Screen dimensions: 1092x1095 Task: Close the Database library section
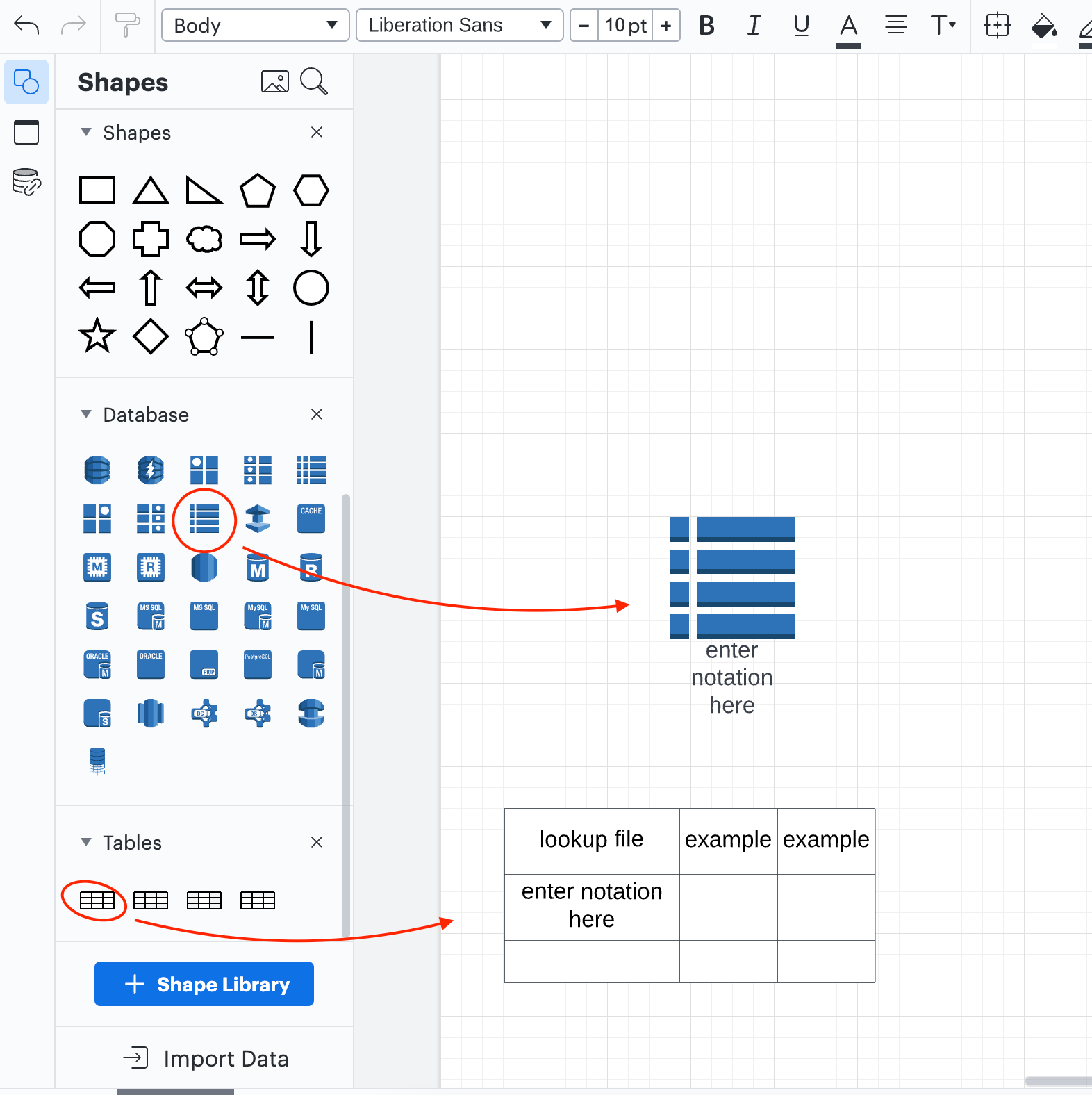(317, 414)
